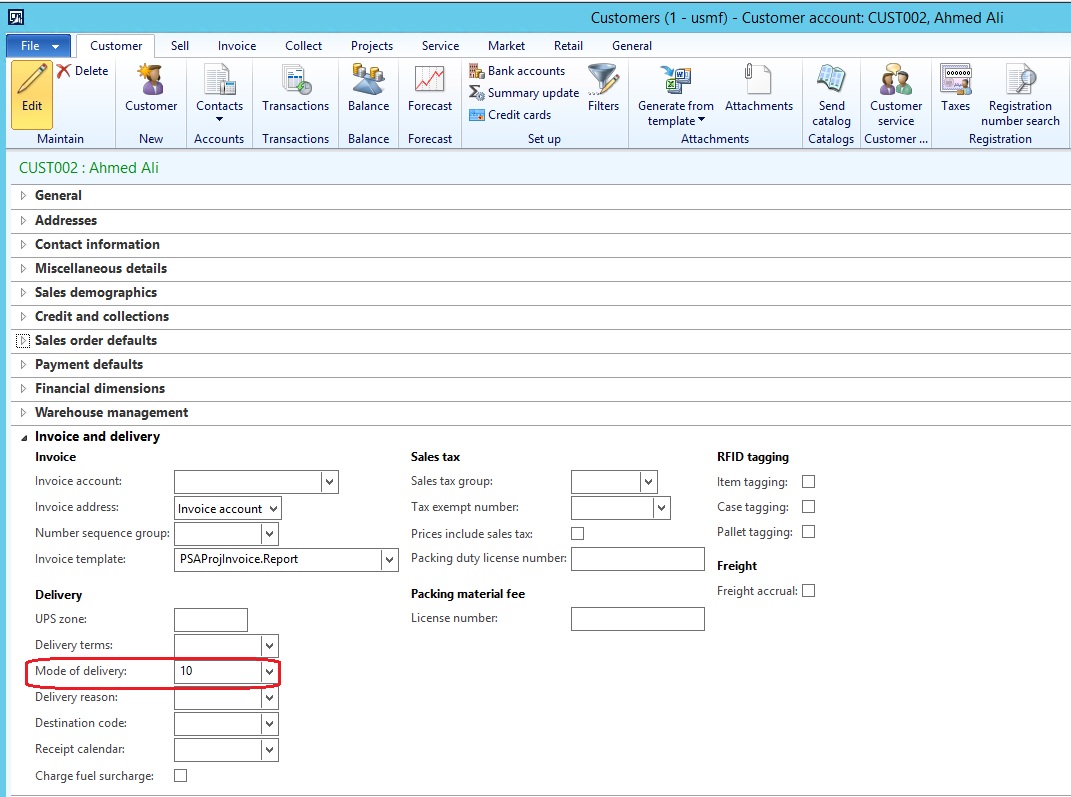Click inside the UPS zone field
This screenshot has height=797, width=1071.
(x=210, y=619)
